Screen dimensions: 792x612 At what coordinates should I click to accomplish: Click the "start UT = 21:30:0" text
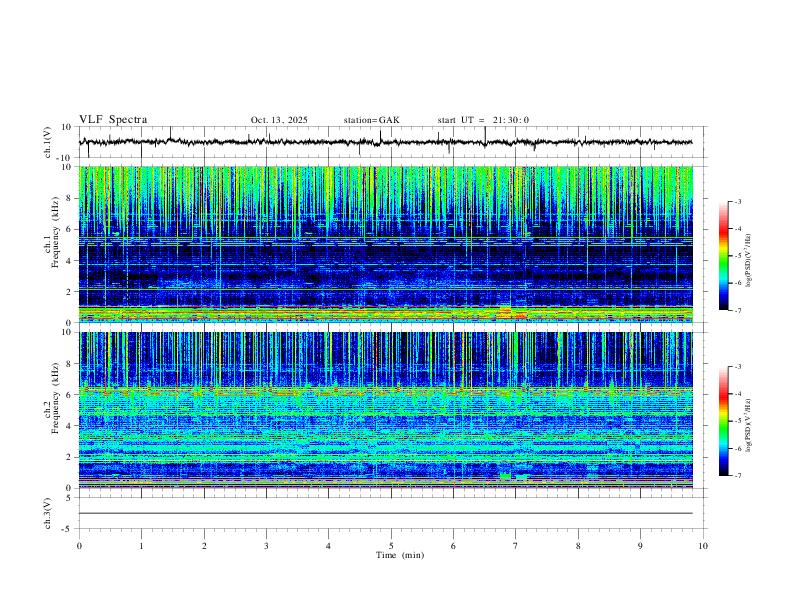pos(483,120)
